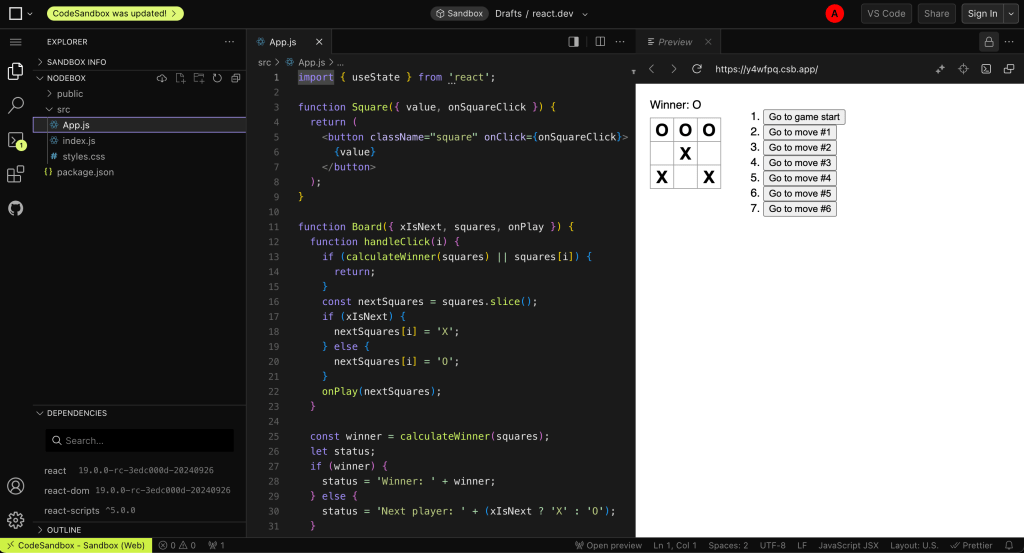1024x553 pixels.
Task: Go back in preview browser
Action: click(652, 69)
